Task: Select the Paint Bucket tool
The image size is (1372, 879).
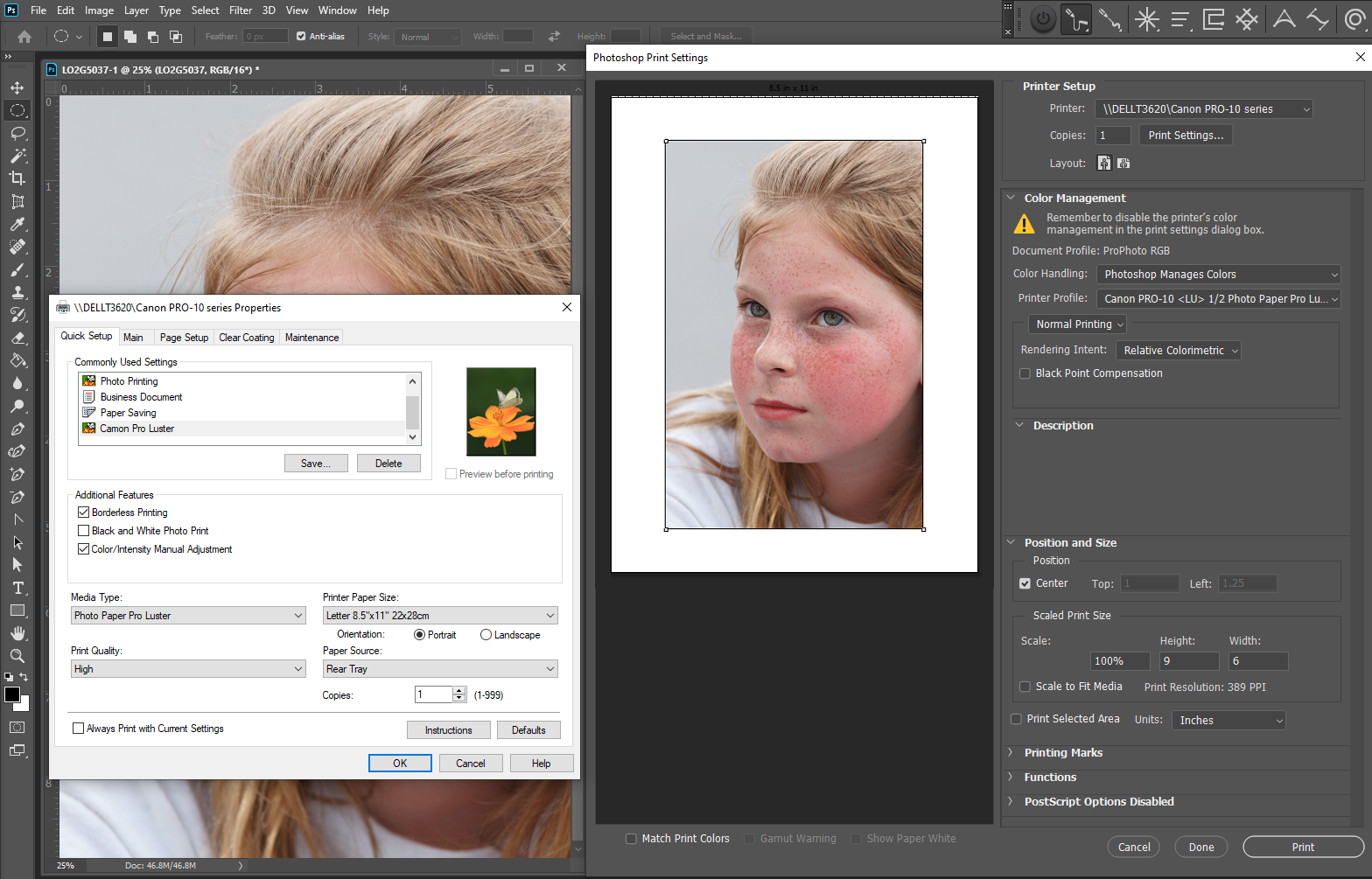Action: (x=17, y=360)
